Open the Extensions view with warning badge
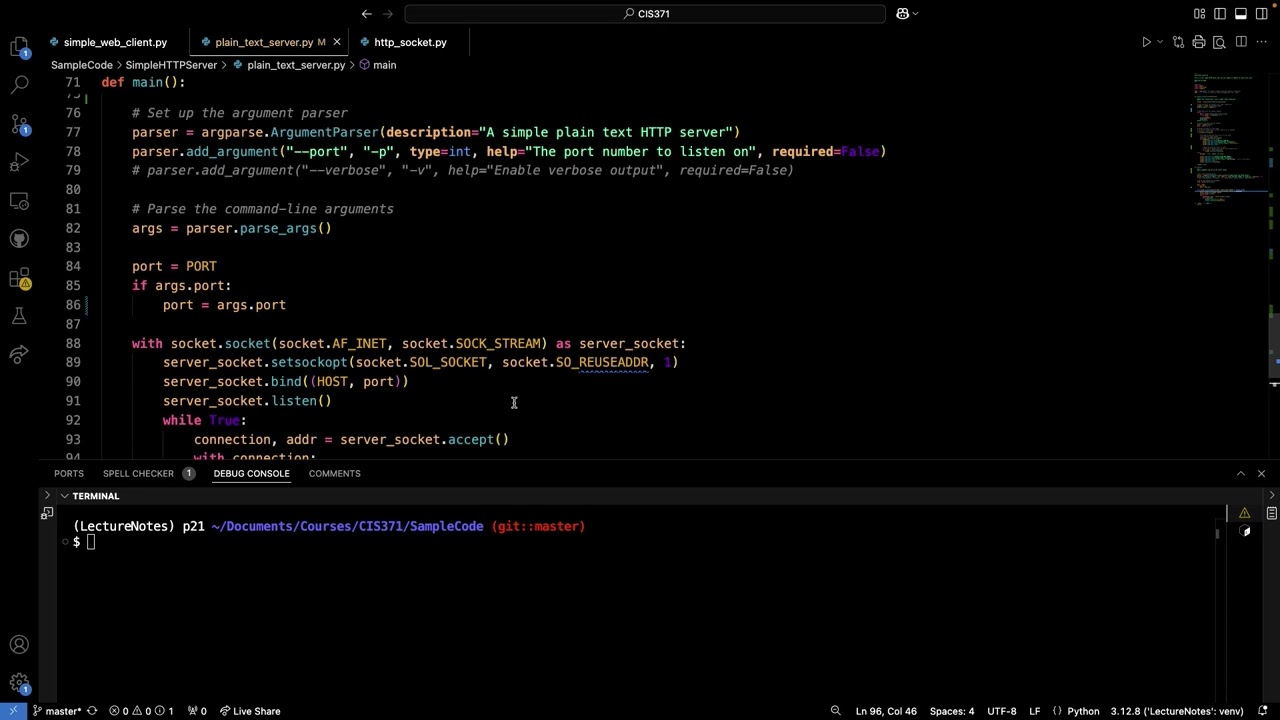The height and width of the screenshot is (720, 1280). tap(19, 278)
